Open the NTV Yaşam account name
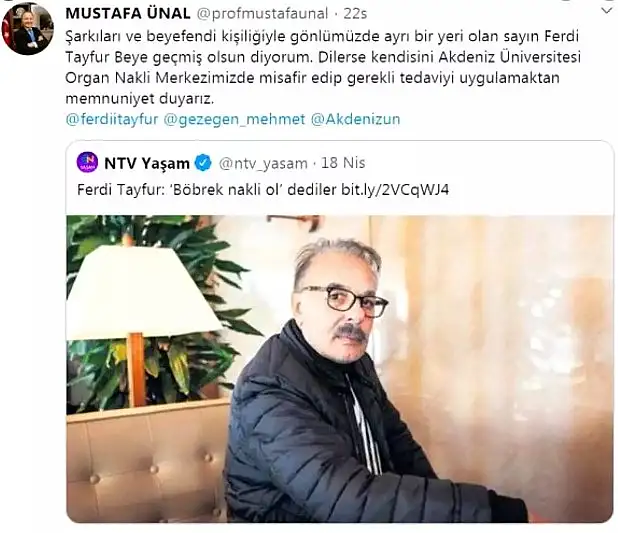This screenshot has height=533, width=618. coord(147,163)
